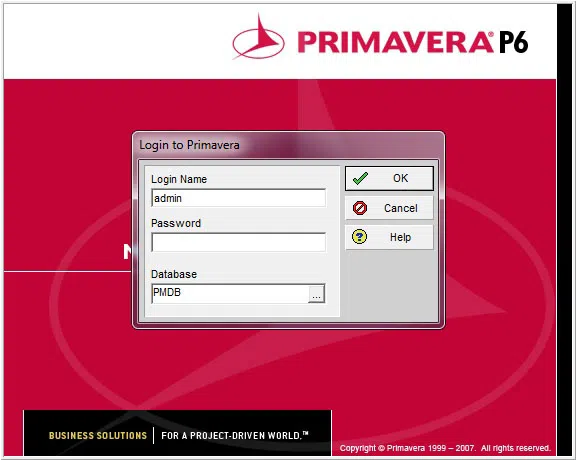The height and width of the screenshot is (460, 576).
Task: Click the Password label
Action: click(x=176, y=223)
